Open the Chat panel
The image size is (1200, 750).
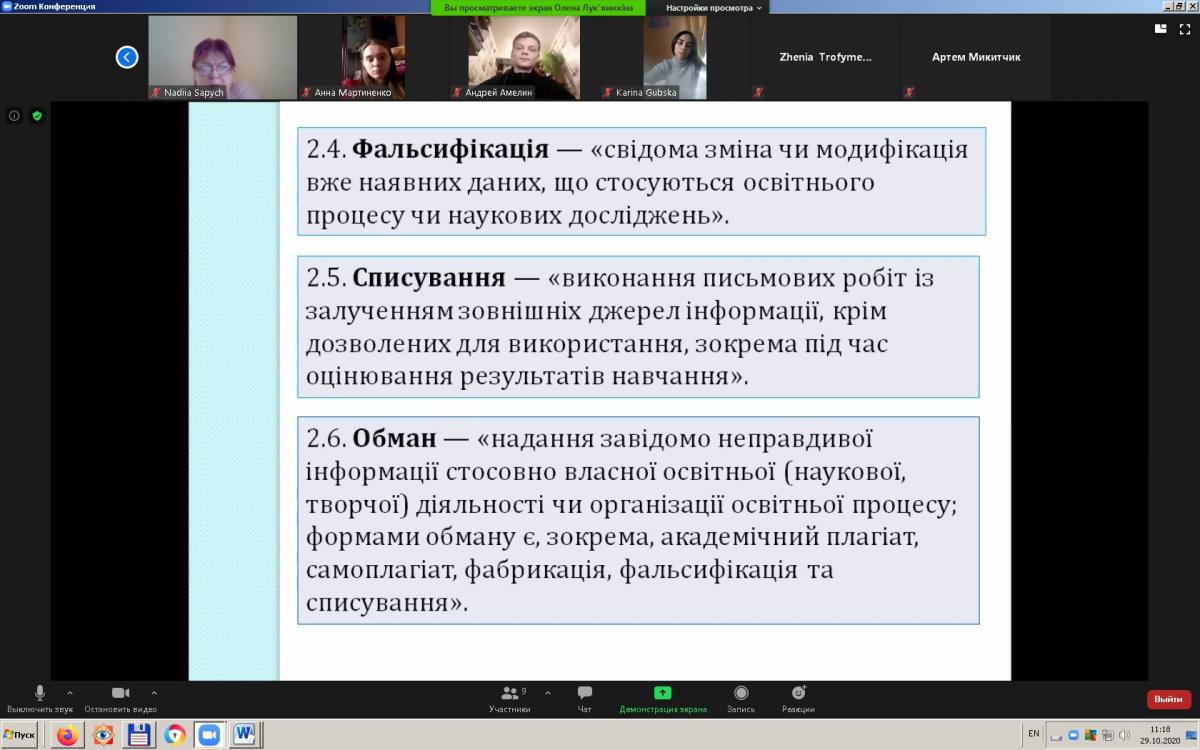585,698
